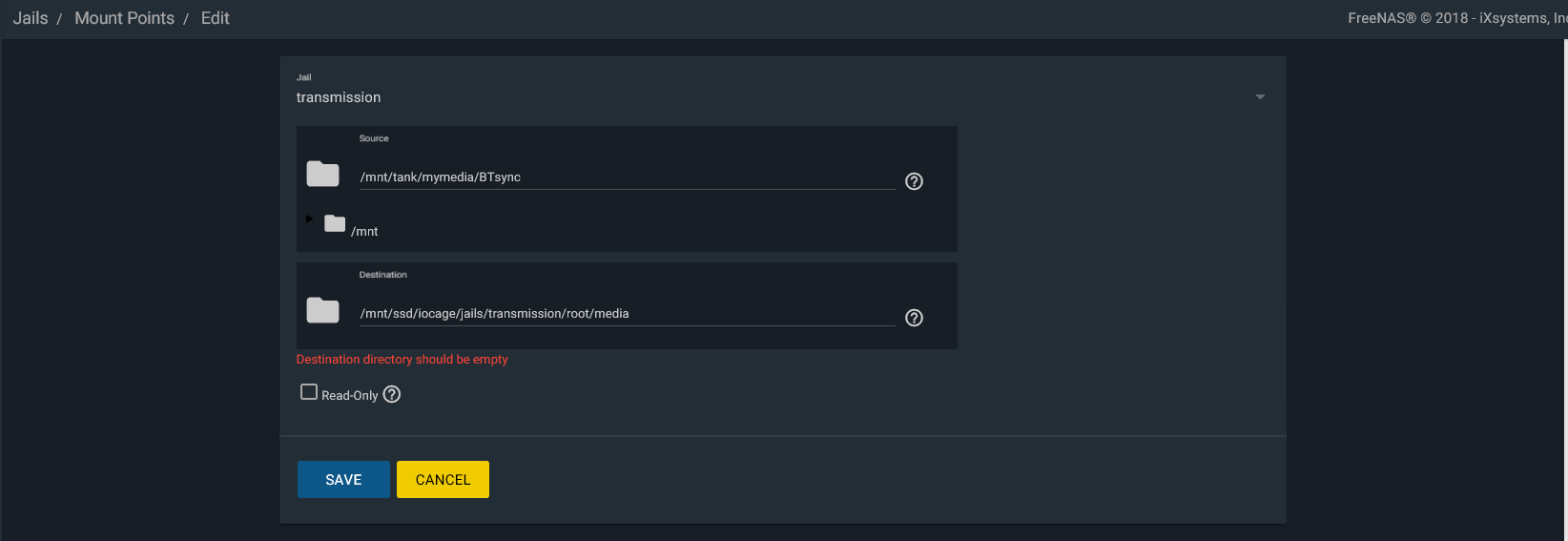The height and width of the screenshot is (541, 1568).
Task: Open the Jail dropdown arrow
Action: pyautogui.click(x=1260, y=97)
